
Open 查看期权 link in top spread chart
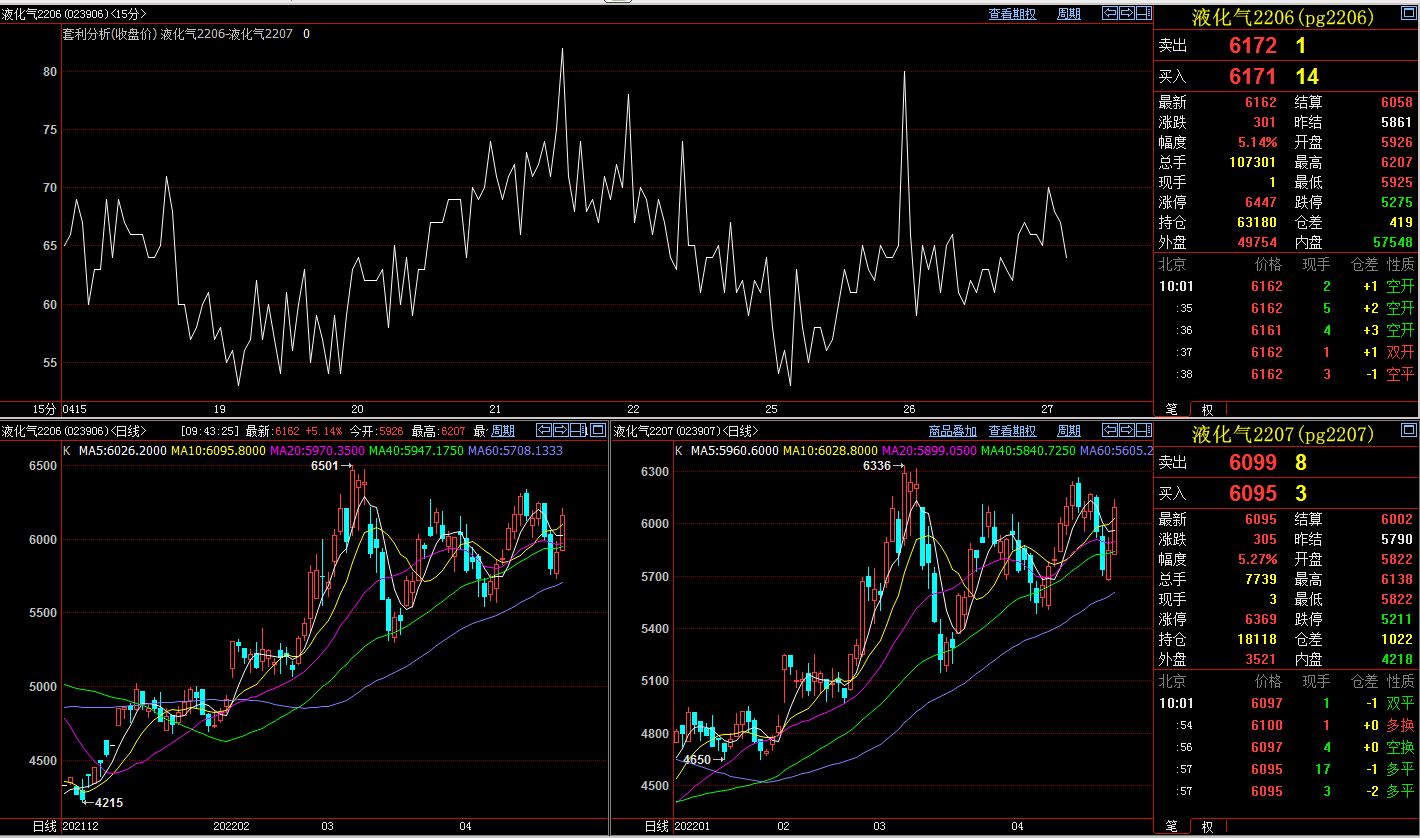1012,14
